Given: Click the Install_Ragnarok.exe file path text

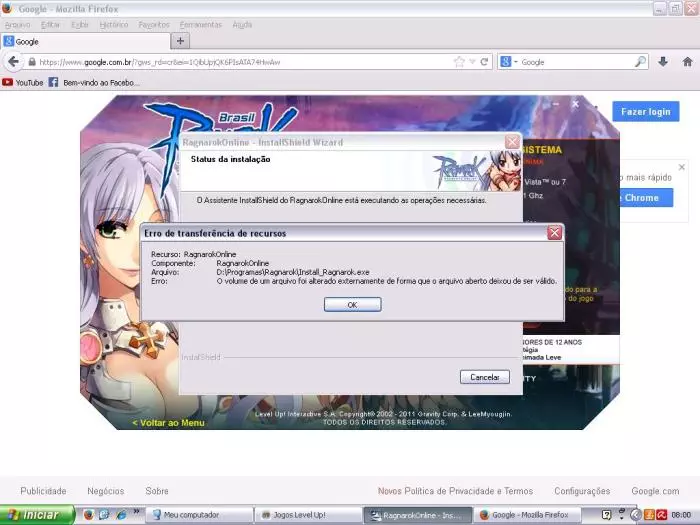Looking at the screenshot, I should click(x=293, y=272).
